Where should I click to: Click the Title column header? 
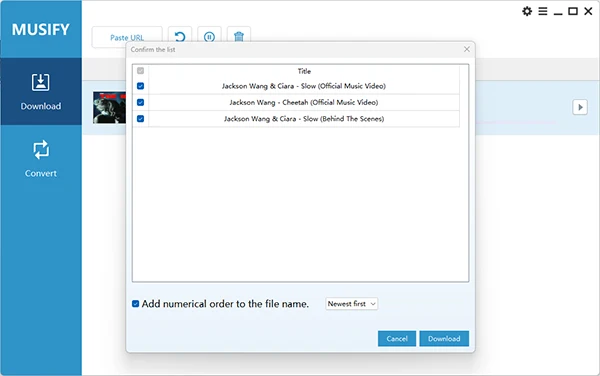304,71
